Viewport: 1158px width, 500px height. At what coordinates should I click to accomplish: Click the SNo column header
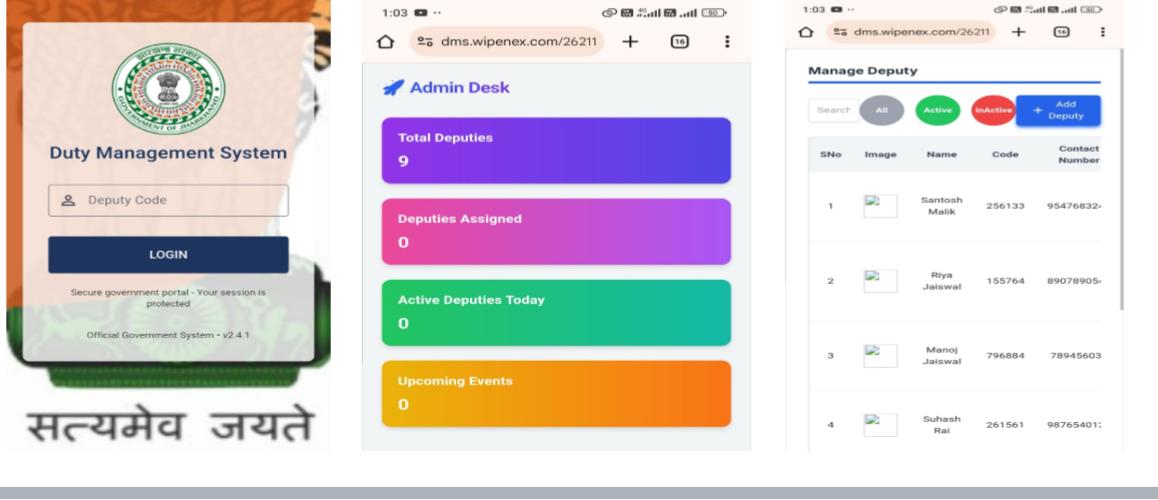831,154
